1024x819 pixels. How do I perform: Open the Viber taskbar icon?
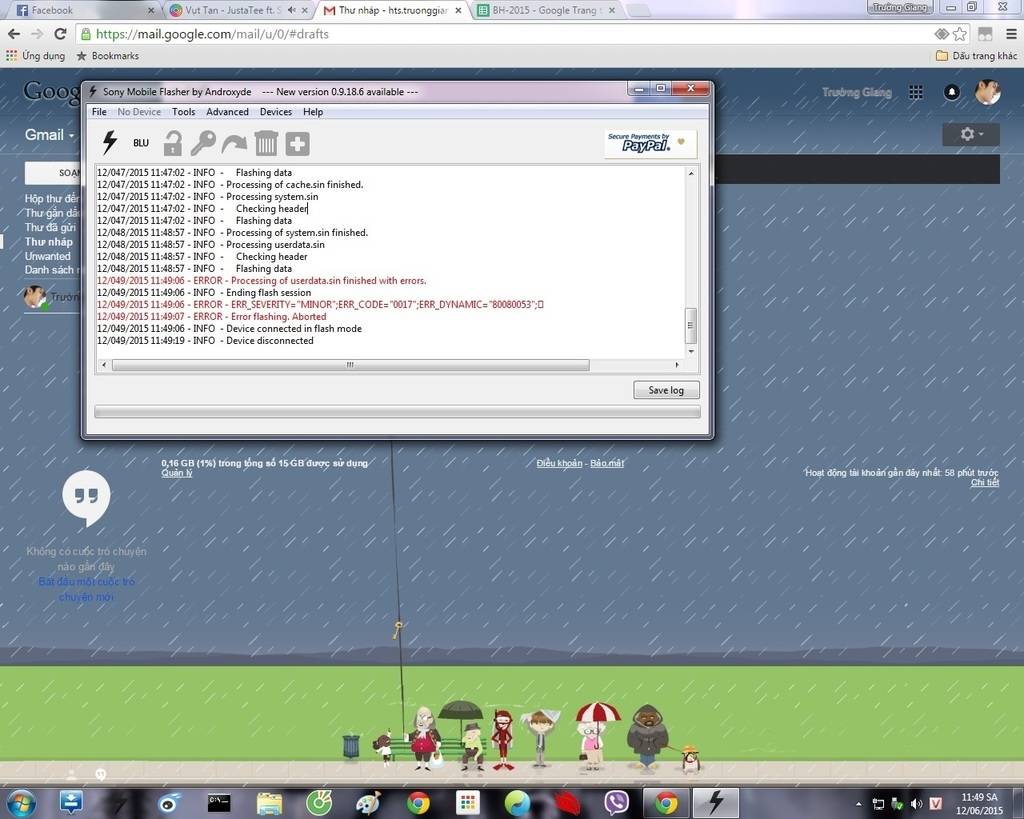615,803
